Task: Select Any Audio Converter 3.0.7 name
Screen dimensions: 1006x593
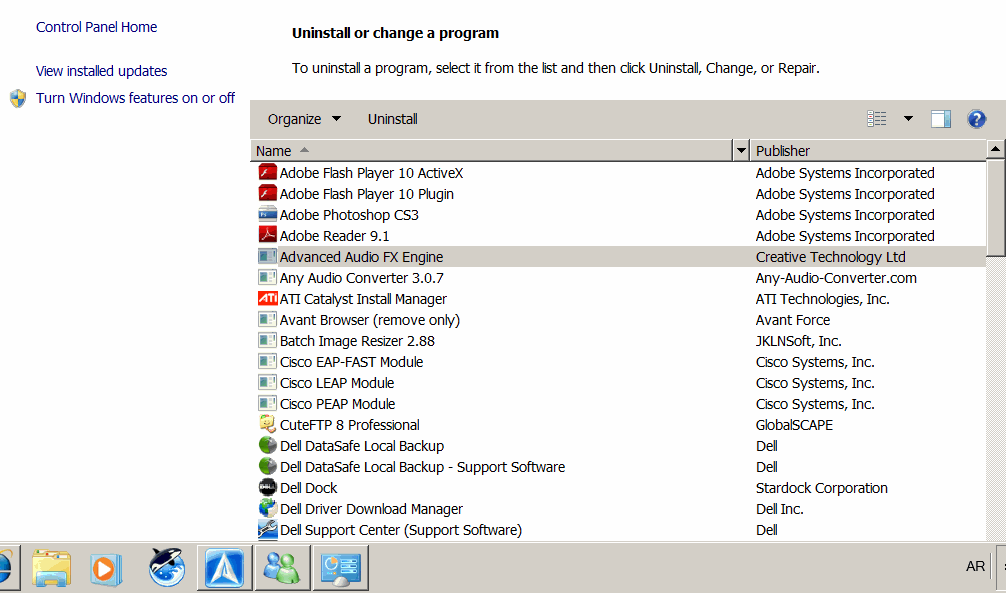Action: point(362,278)
